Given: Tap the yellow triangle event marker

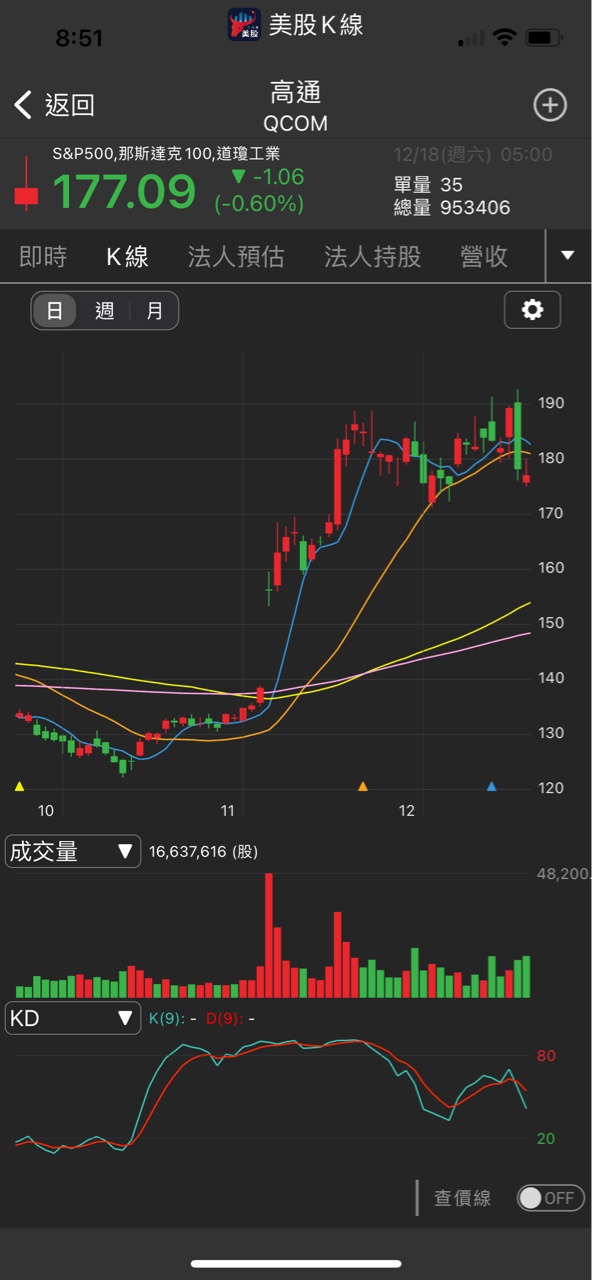Looking at the screenshot, I should click(x=20, y=787).
